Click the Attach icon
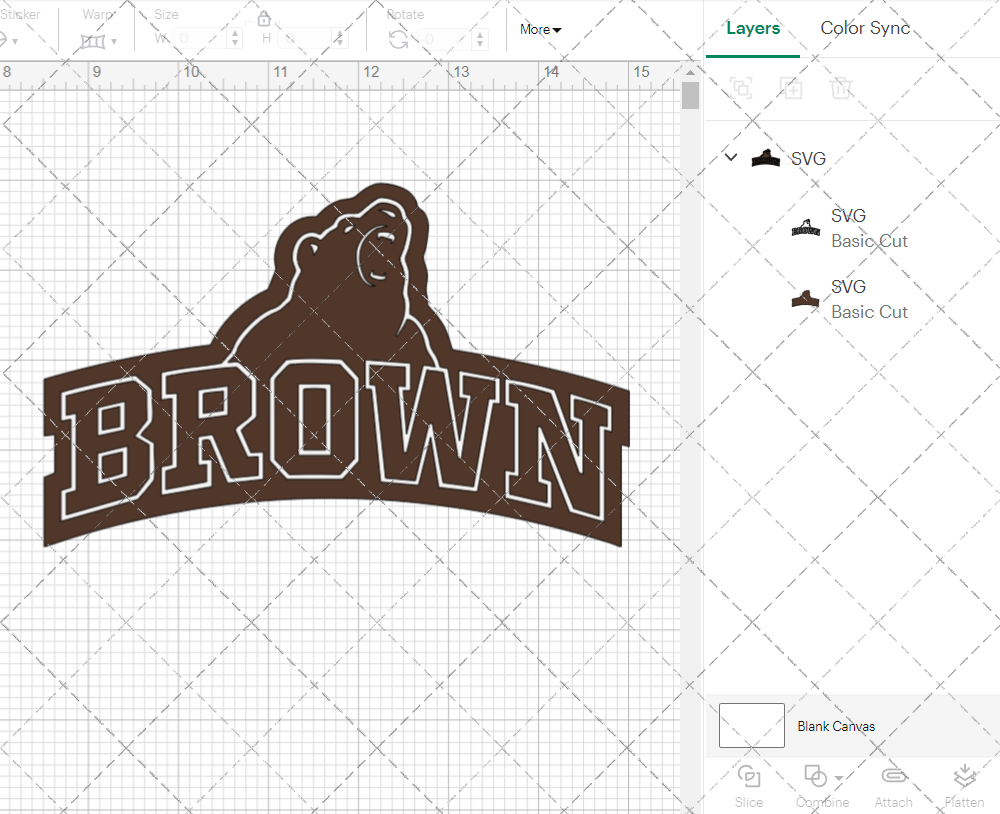The height and width of the screenshot is (814, 1000). (893, 785)
